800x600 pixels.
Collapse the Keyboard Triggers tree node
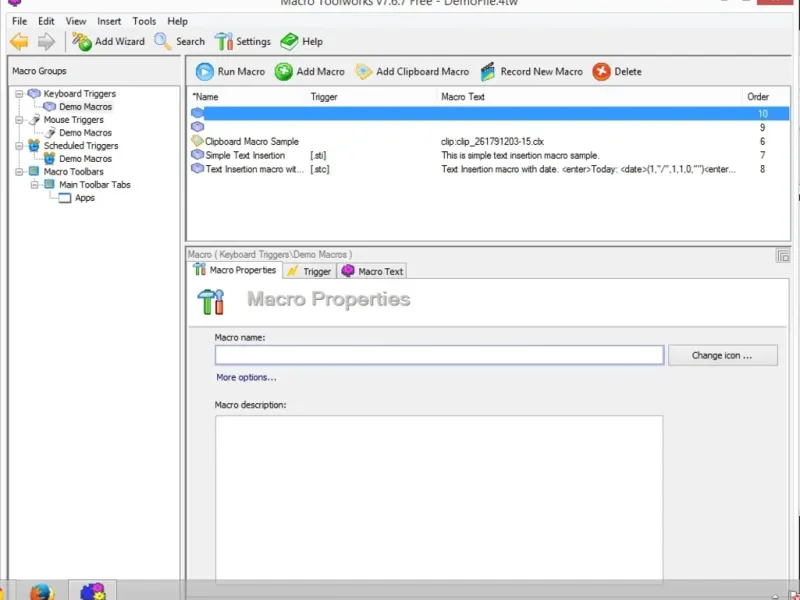pyautogui.click(x=19, y=94)
